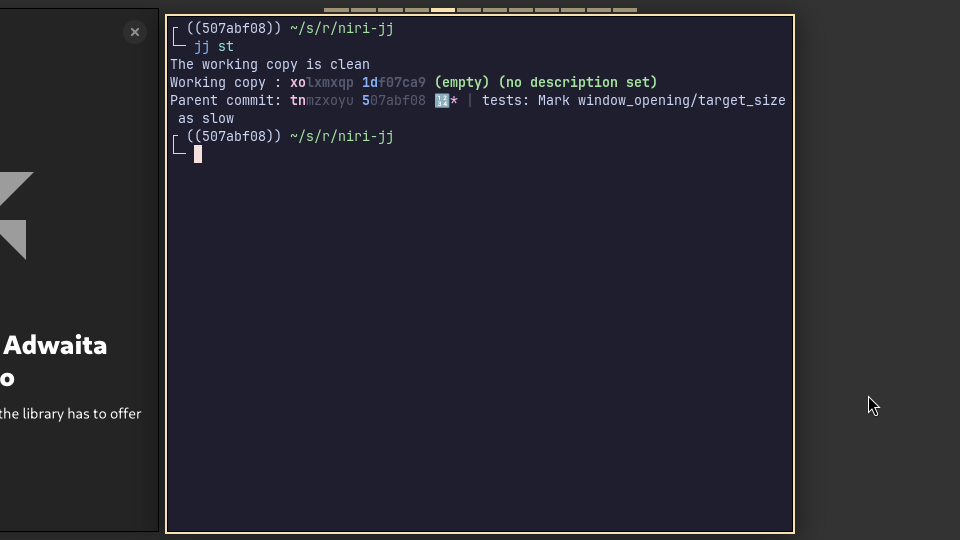Select the tab just left of the active one

pos(417,10)
